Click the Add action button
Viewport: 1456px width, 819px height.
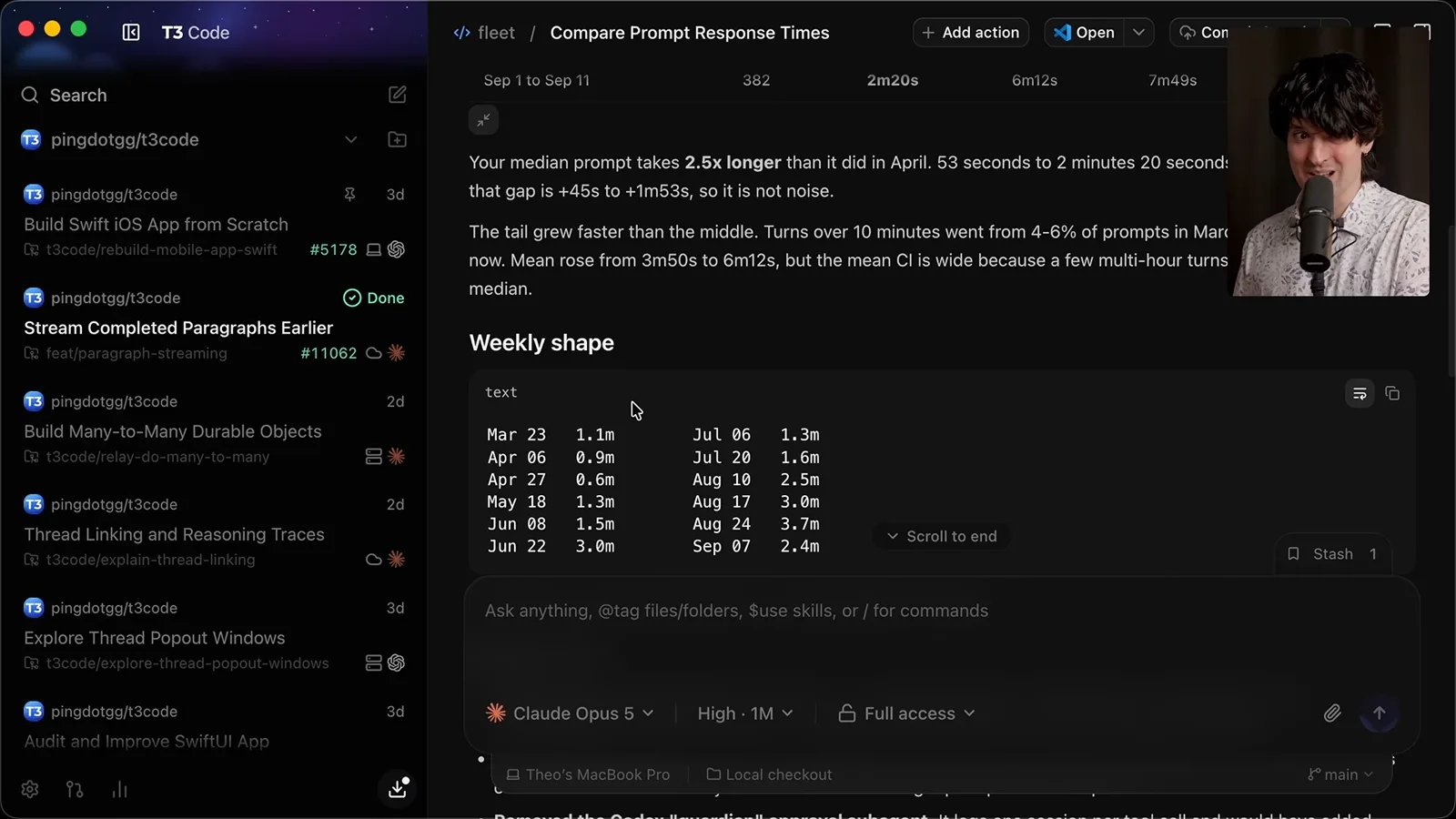(971, 33)
